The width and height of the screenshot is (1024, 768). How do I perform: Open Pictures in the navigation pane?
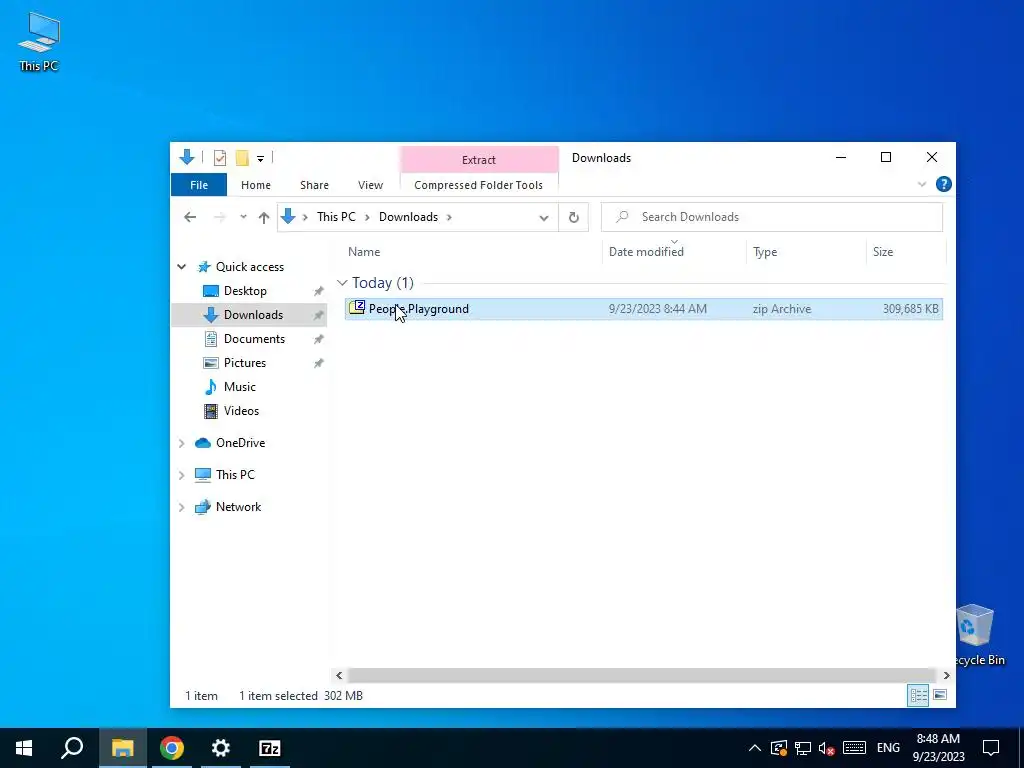coord(244,362)
